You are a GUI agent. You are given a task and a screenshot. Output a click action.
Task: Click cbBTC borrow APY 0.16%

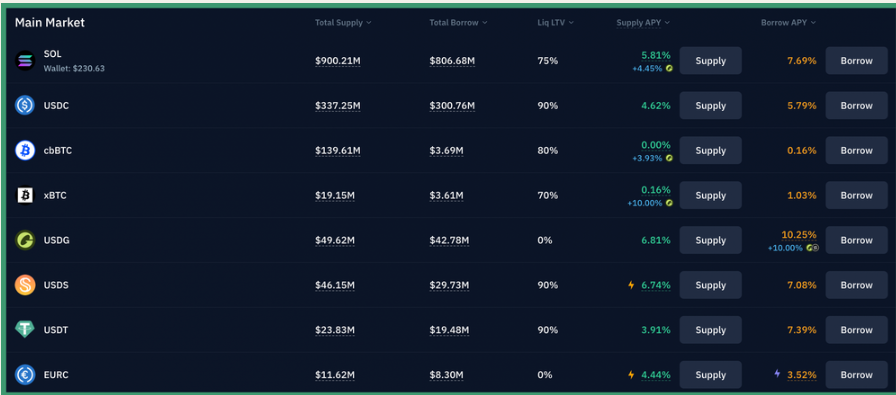click(x=802, y=150)
